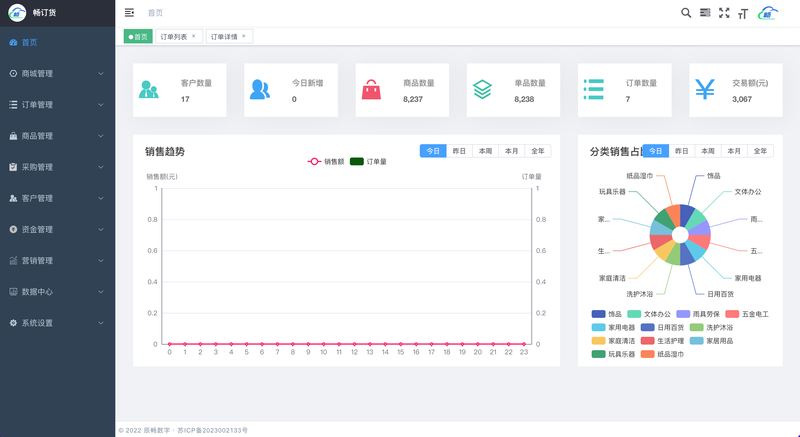The image size is (800, 437).
Task: Toggle 订单量 series in chart legend
Action: [368, 162]
